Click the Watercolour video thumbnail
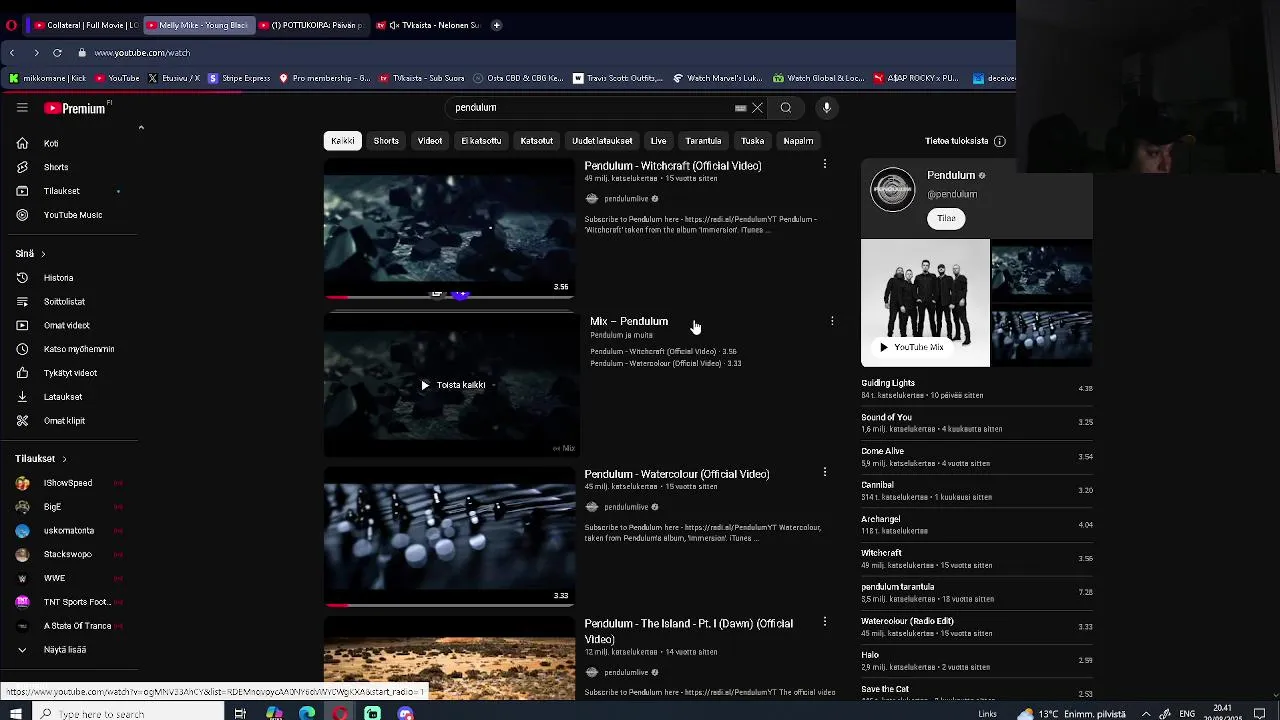 click(449, 539)
